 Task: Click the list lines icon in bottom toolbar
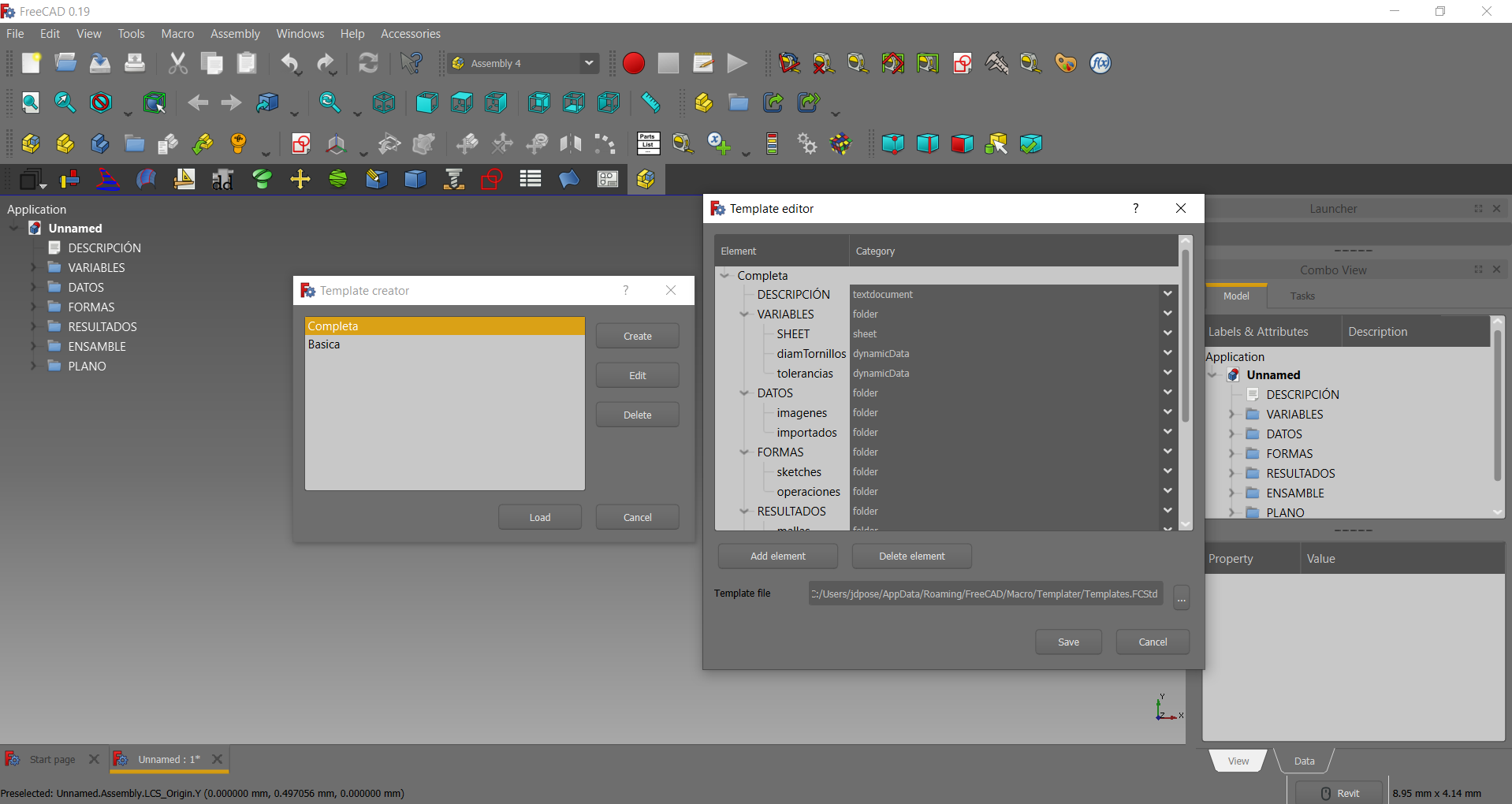point(531,180)
